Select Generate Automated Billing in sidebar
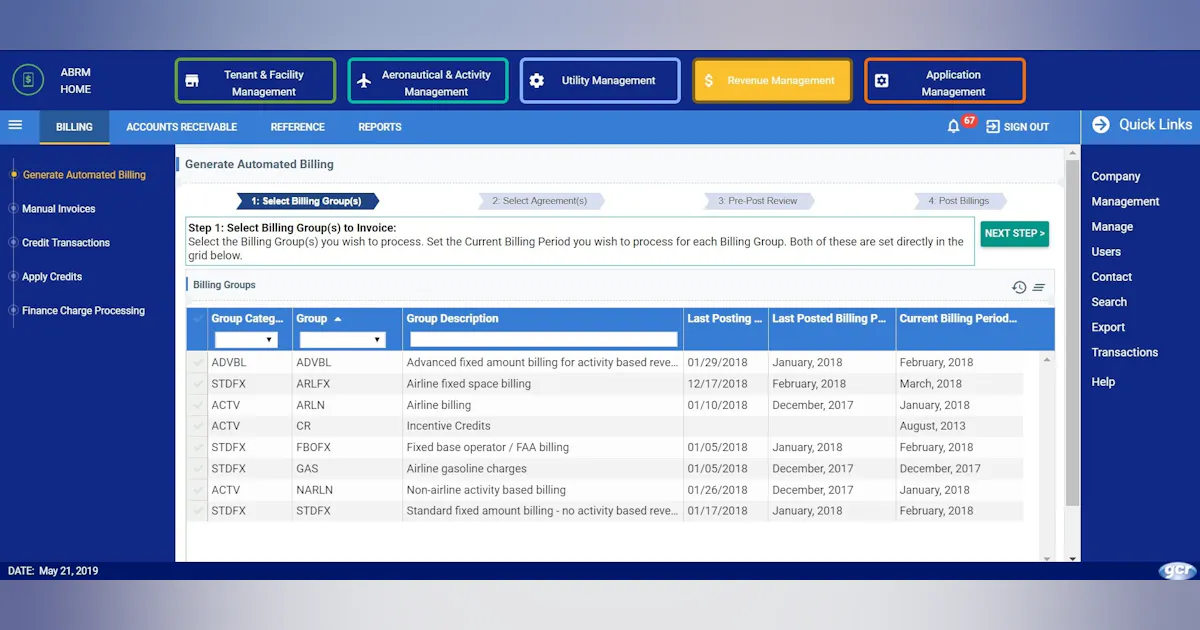The height and width of the screenshot is (630, 1200). [x=84, y=175]
